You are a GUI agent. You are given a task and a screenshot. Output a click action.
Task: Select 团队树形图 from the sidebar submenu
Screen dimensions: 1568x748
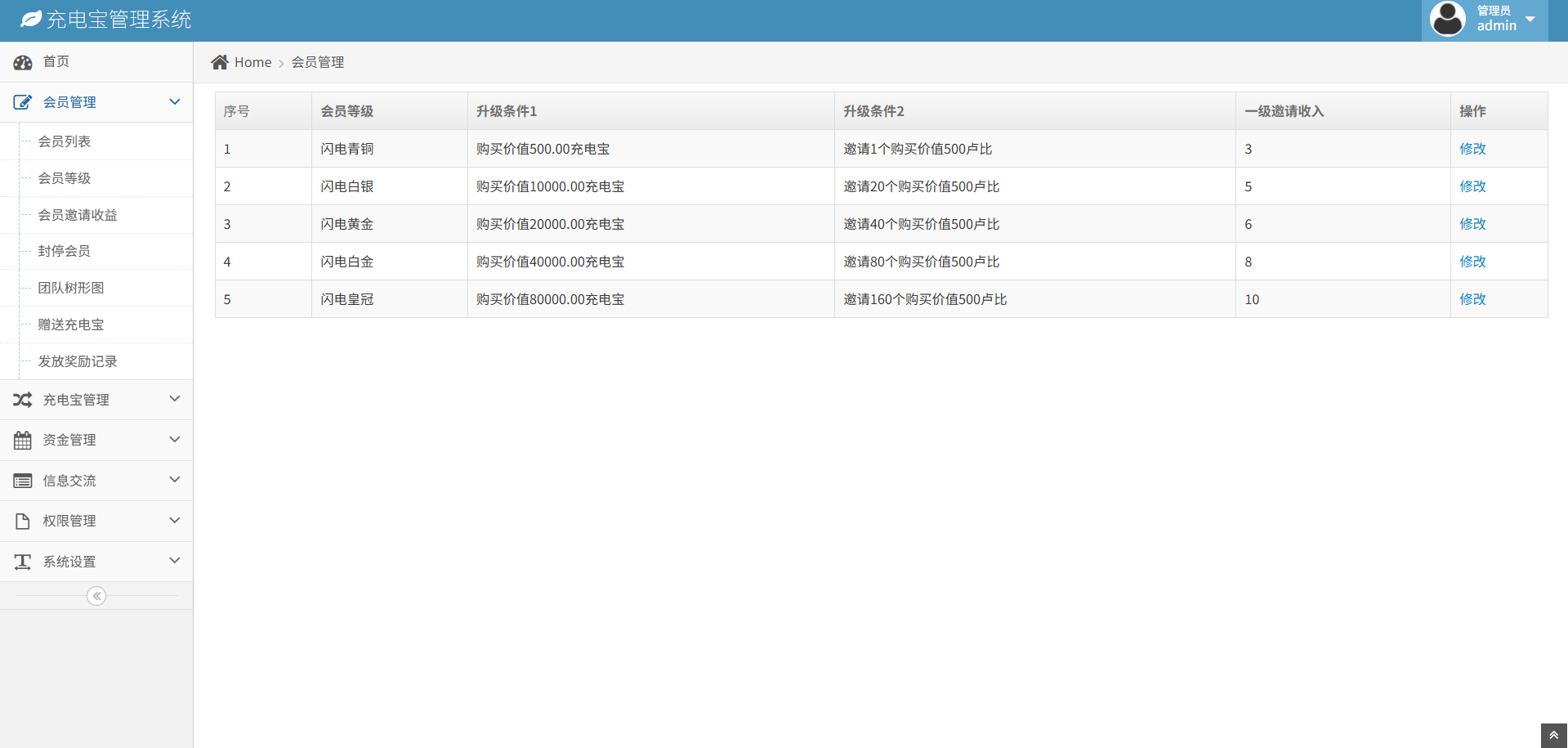pos(71,288)
